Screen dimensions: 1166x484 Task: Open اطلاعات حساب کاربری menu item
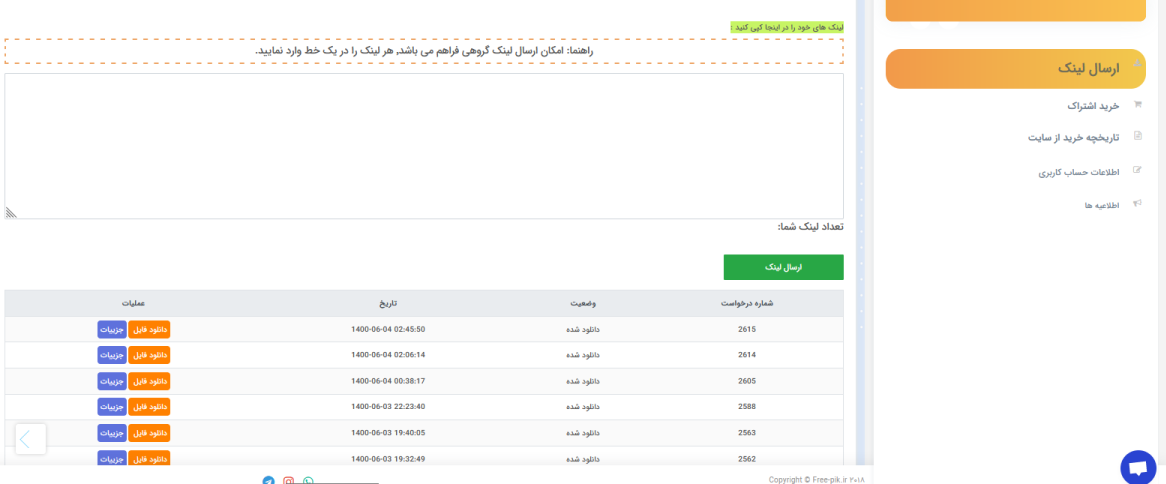click(x=1079, y=172)
